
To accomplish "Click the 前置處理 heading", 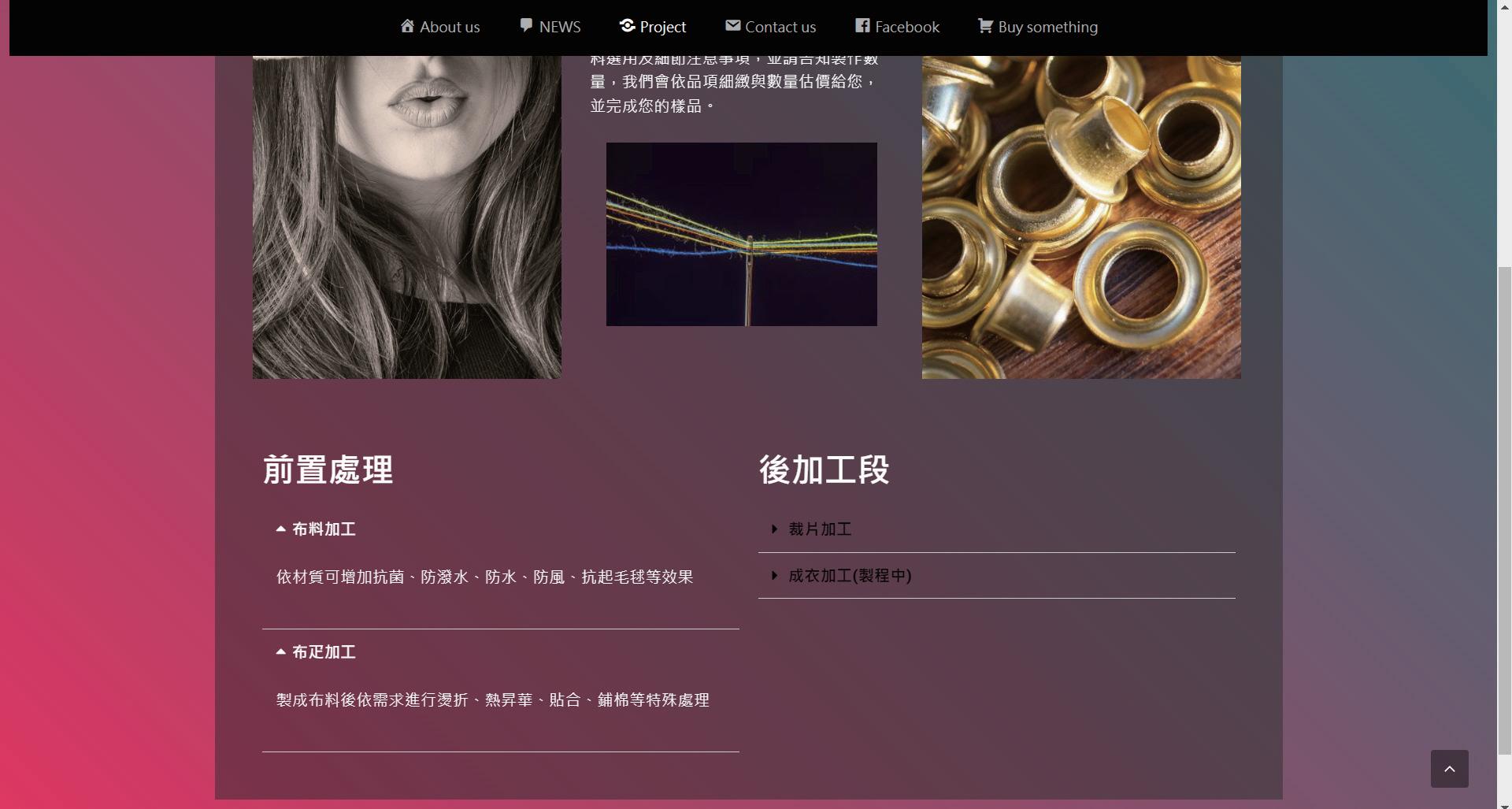I will (x=328, y=469).
